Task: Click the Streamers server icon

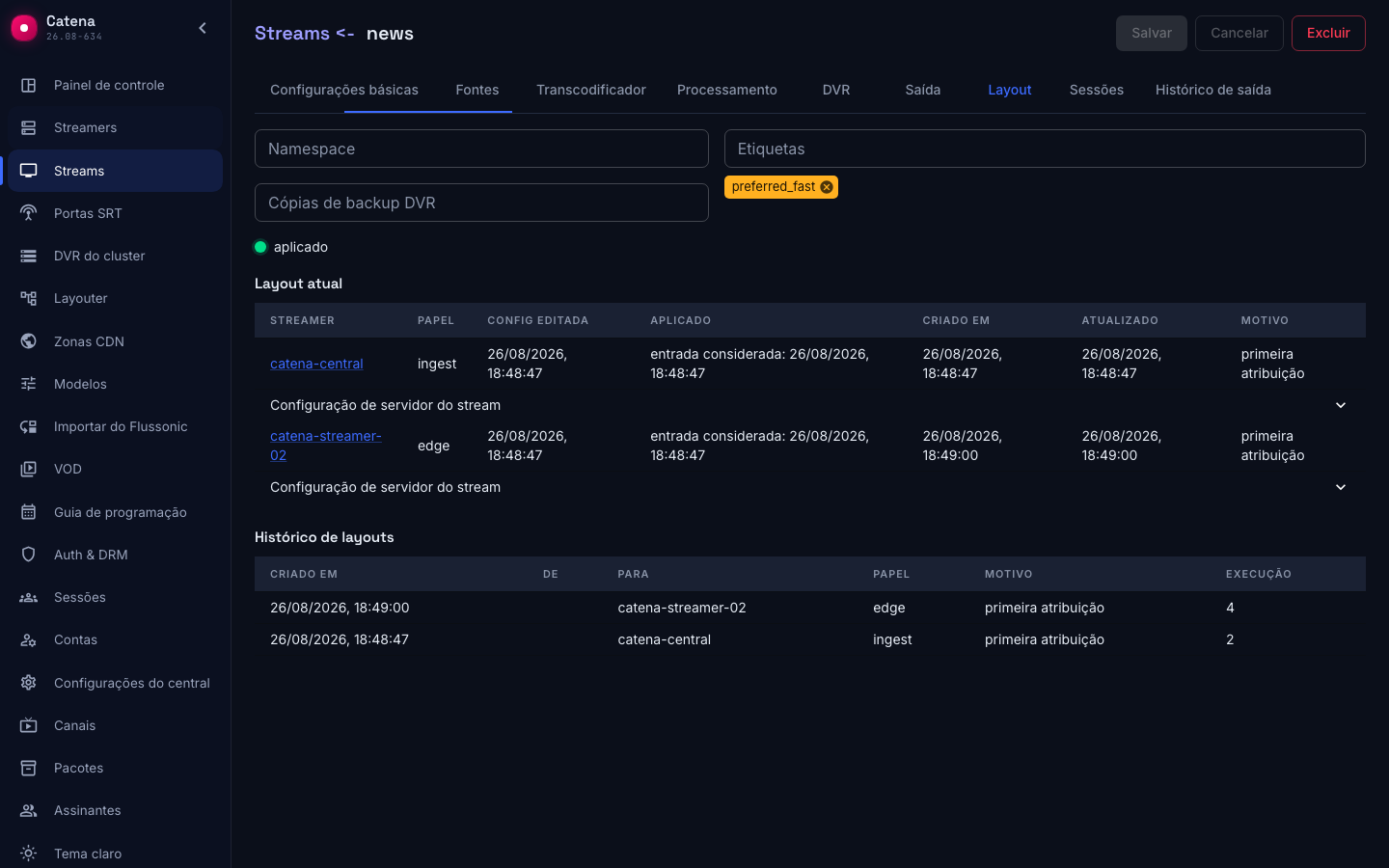Action: [29, 127]
